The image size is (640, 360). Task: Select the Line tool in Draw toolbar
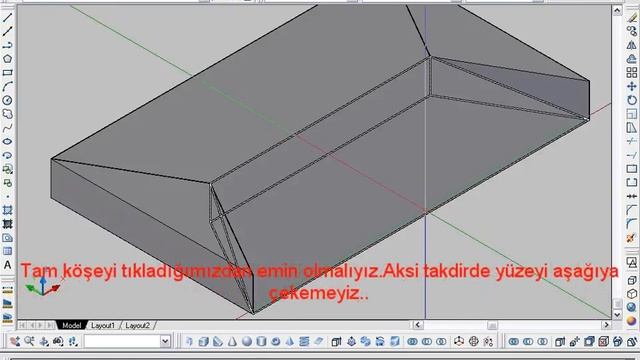pyautogui.click(x=7, y=18)
